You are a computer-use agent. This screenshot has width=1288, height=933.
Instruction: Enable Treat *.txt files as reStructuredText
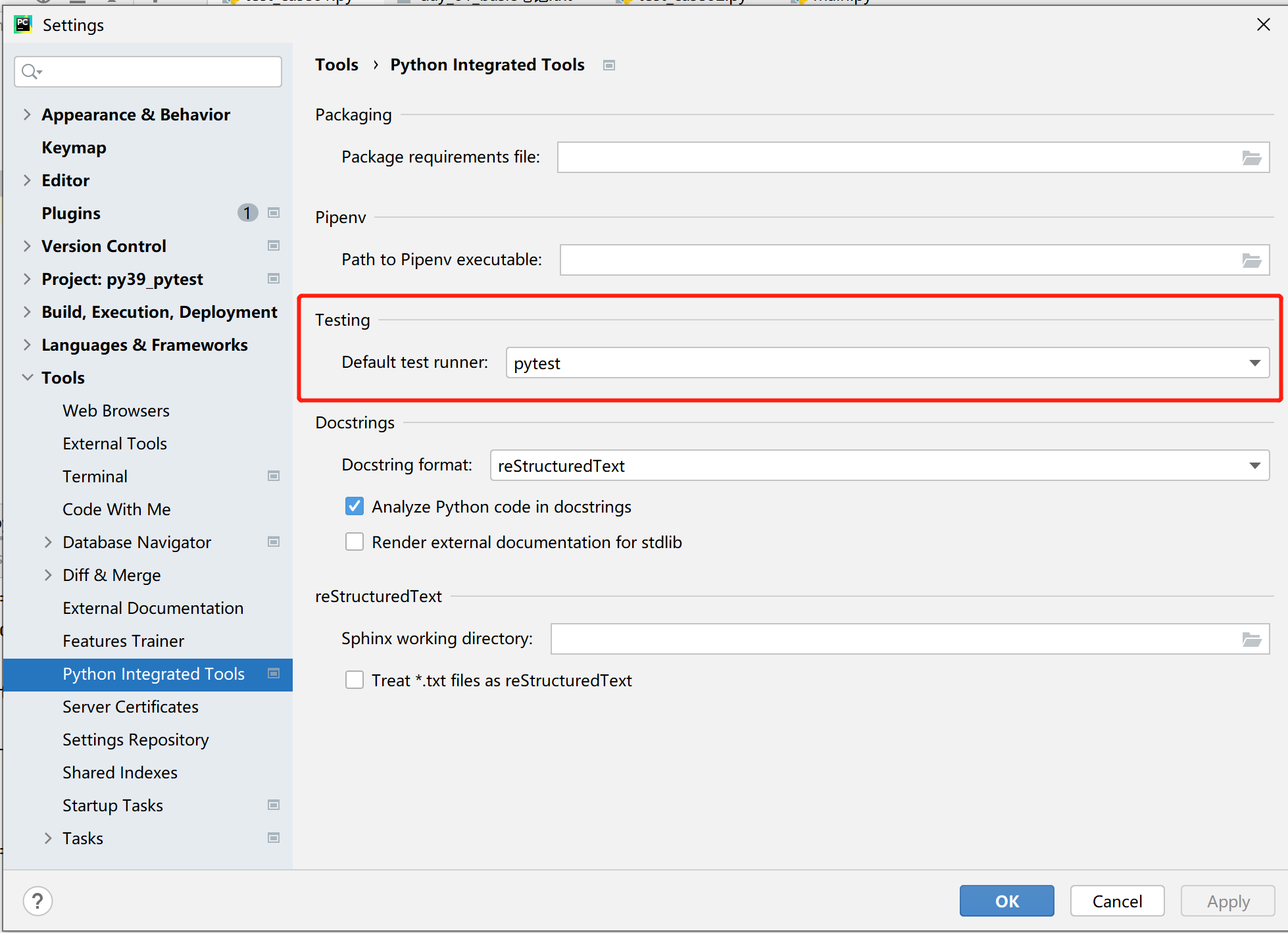[355, 680]
